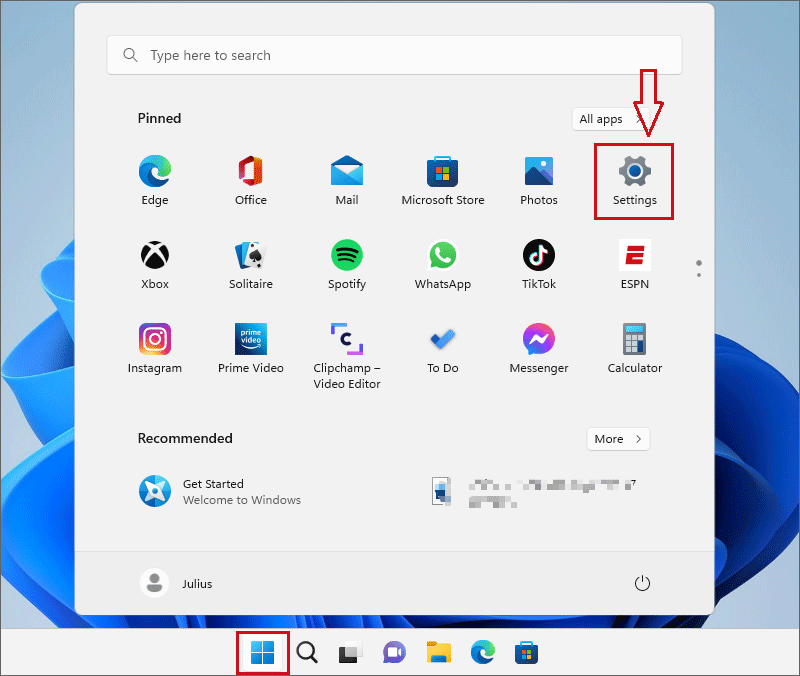Open Prime Video app
Viewport: 800px width, 676px height.
[251, 349]
